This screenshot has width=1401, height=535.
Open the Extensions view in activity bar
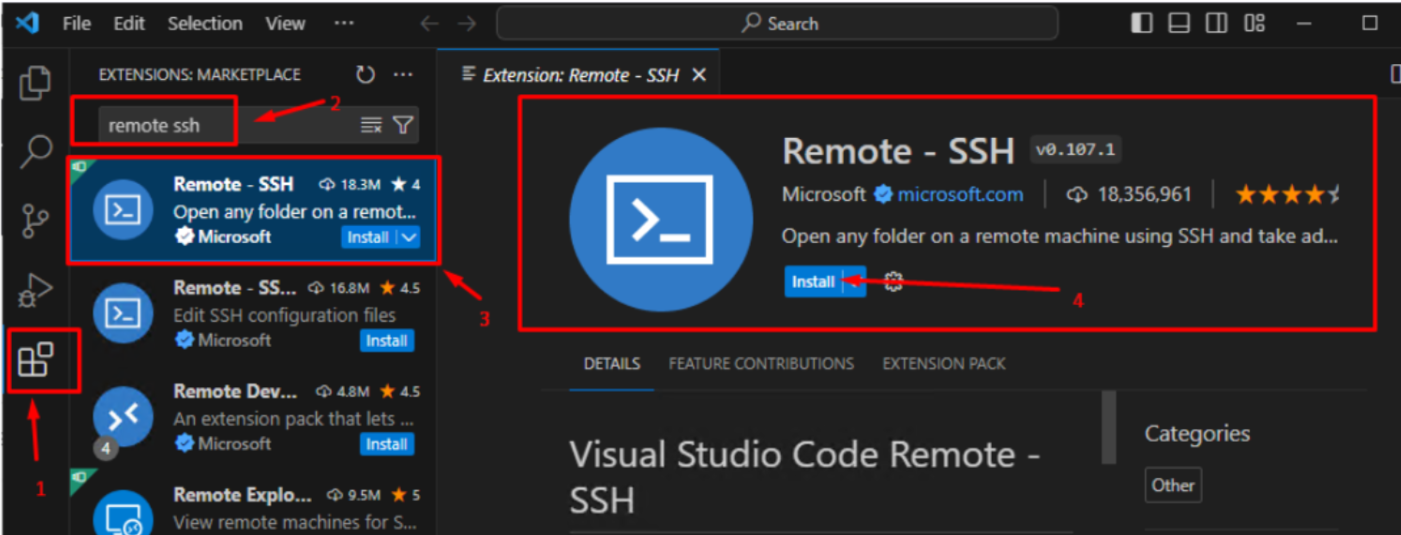(x=36, y=359)
